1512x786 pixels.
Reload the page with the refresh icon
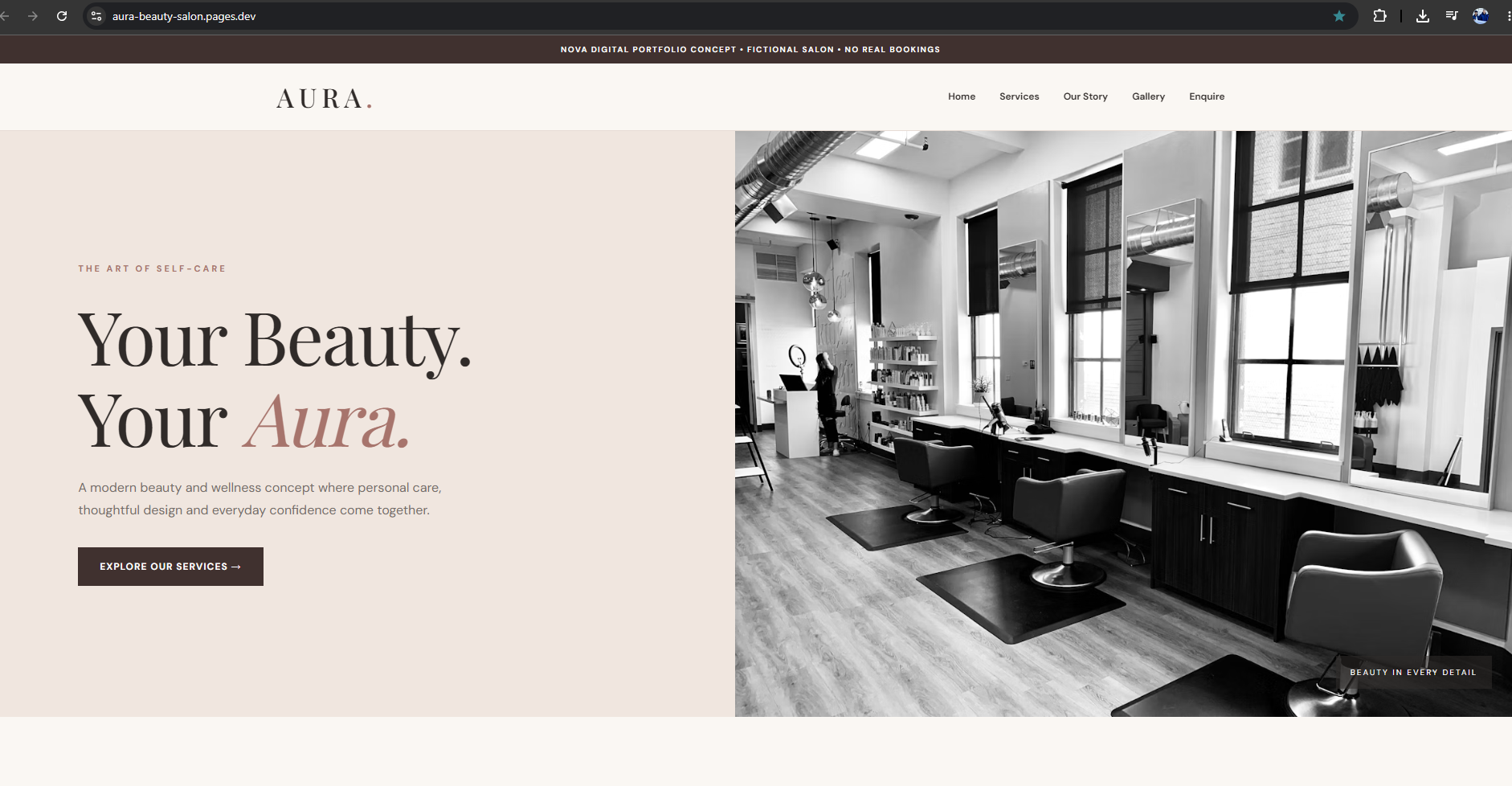62,16
